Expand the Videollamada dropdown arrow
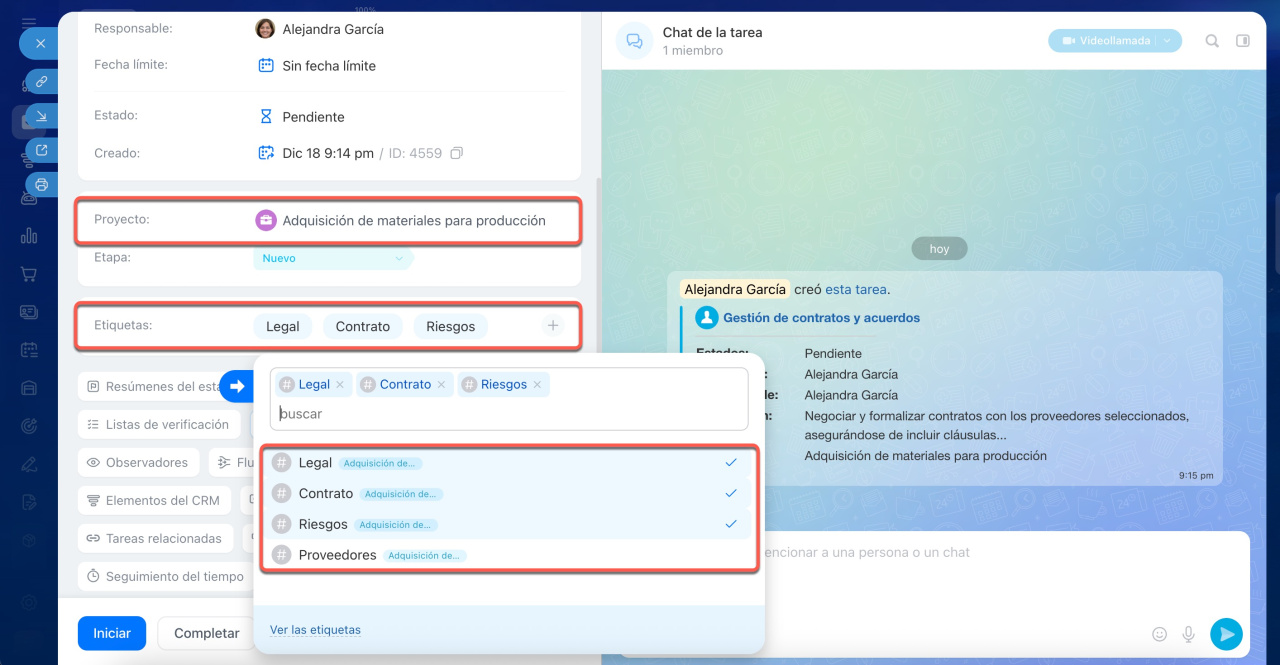The height and width of the screenshot is (665, 1280). 1167,41
